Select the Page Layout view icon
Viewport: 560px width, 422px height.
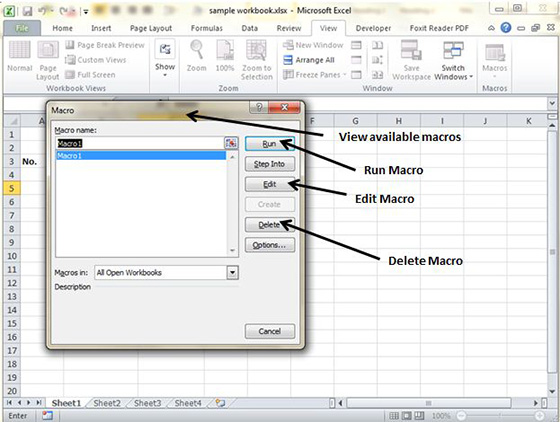pyautogui.click(x=48, y=60)
